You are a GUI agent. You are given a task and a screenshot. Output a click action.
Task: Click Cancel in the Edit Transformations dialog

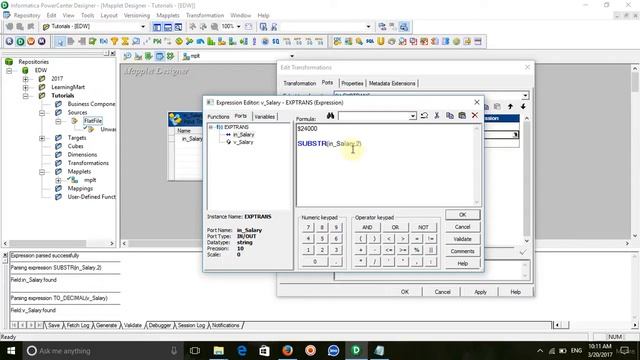coord(442,292)
